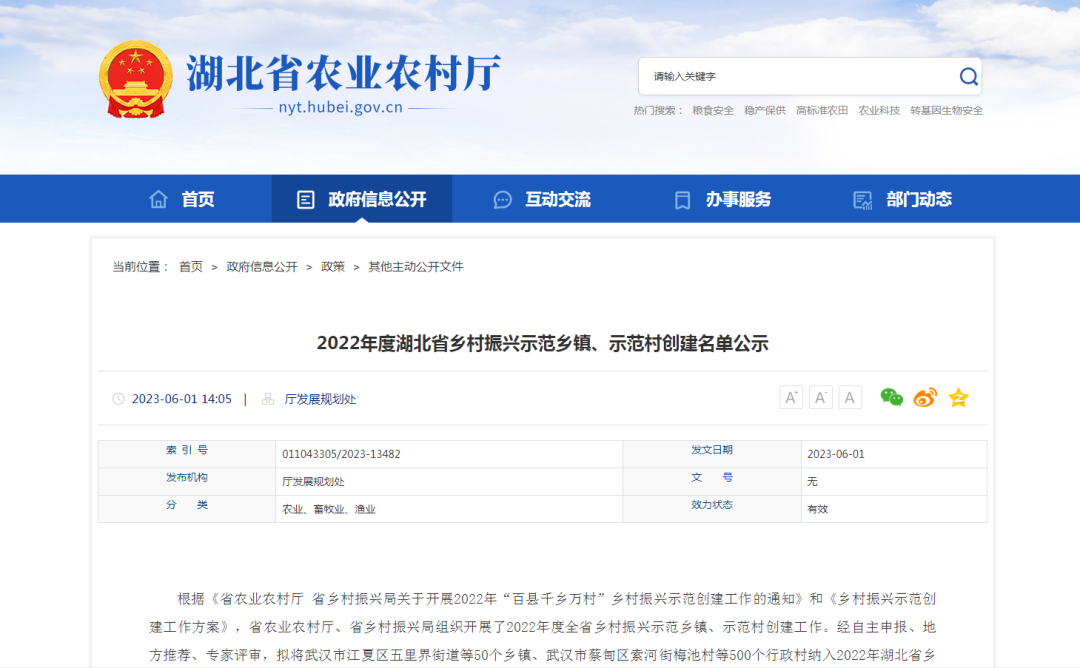The height and width of the screenshot is (668, 1080).
Task: Click the 湖北省农业农村厅 site title
Action: (343, 72)
